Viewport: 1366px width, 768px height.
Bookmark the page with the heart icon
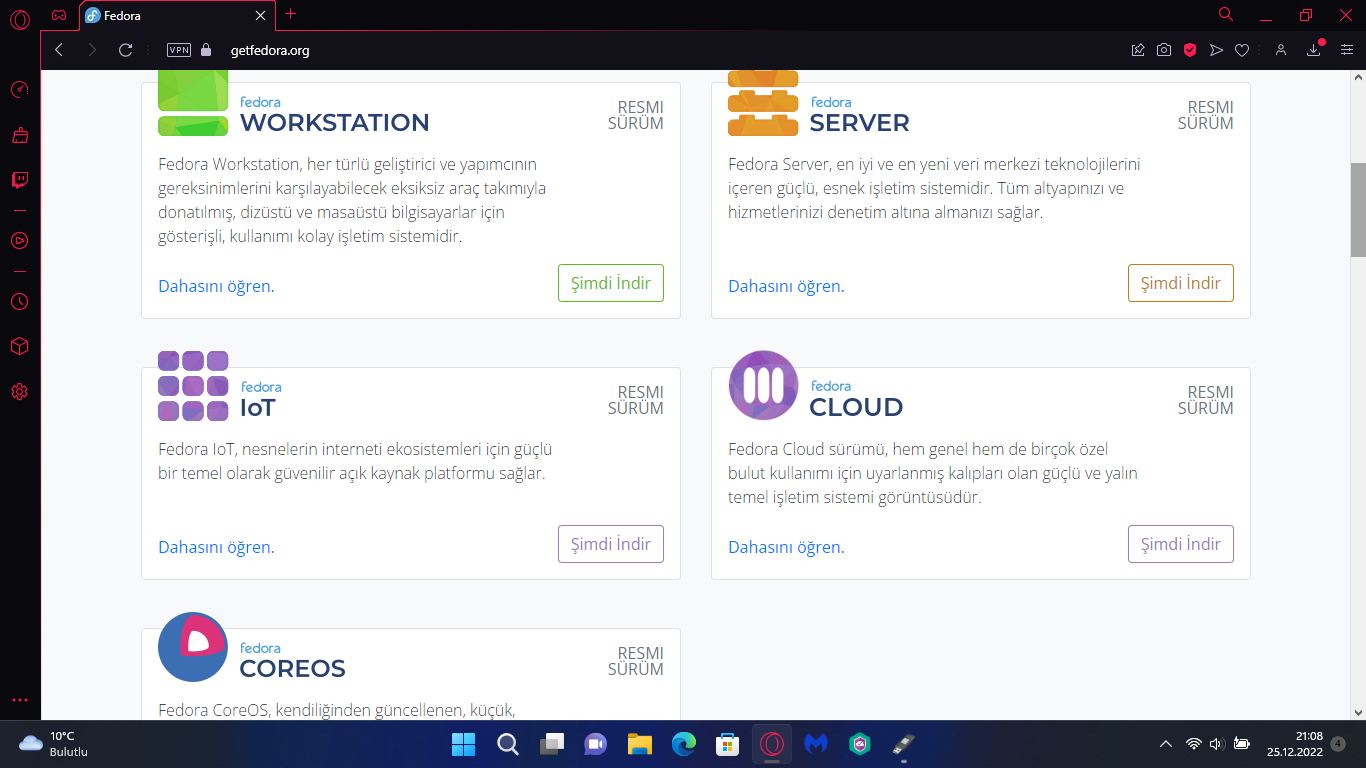pos(1242,50)
